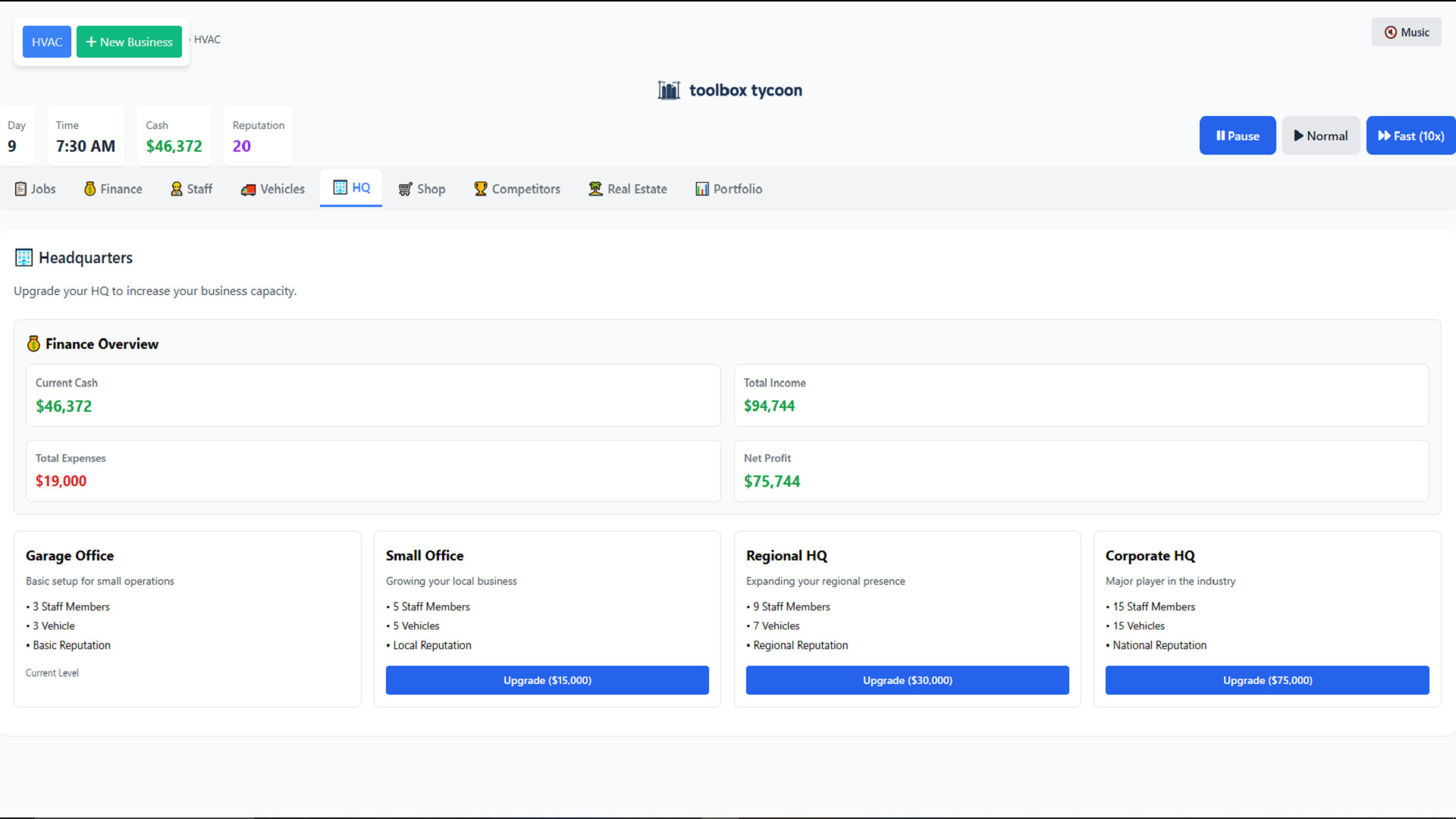The width and height of the screenshot is (1456, 819).
Task: Create a New Business
Action: coord(129,42)
